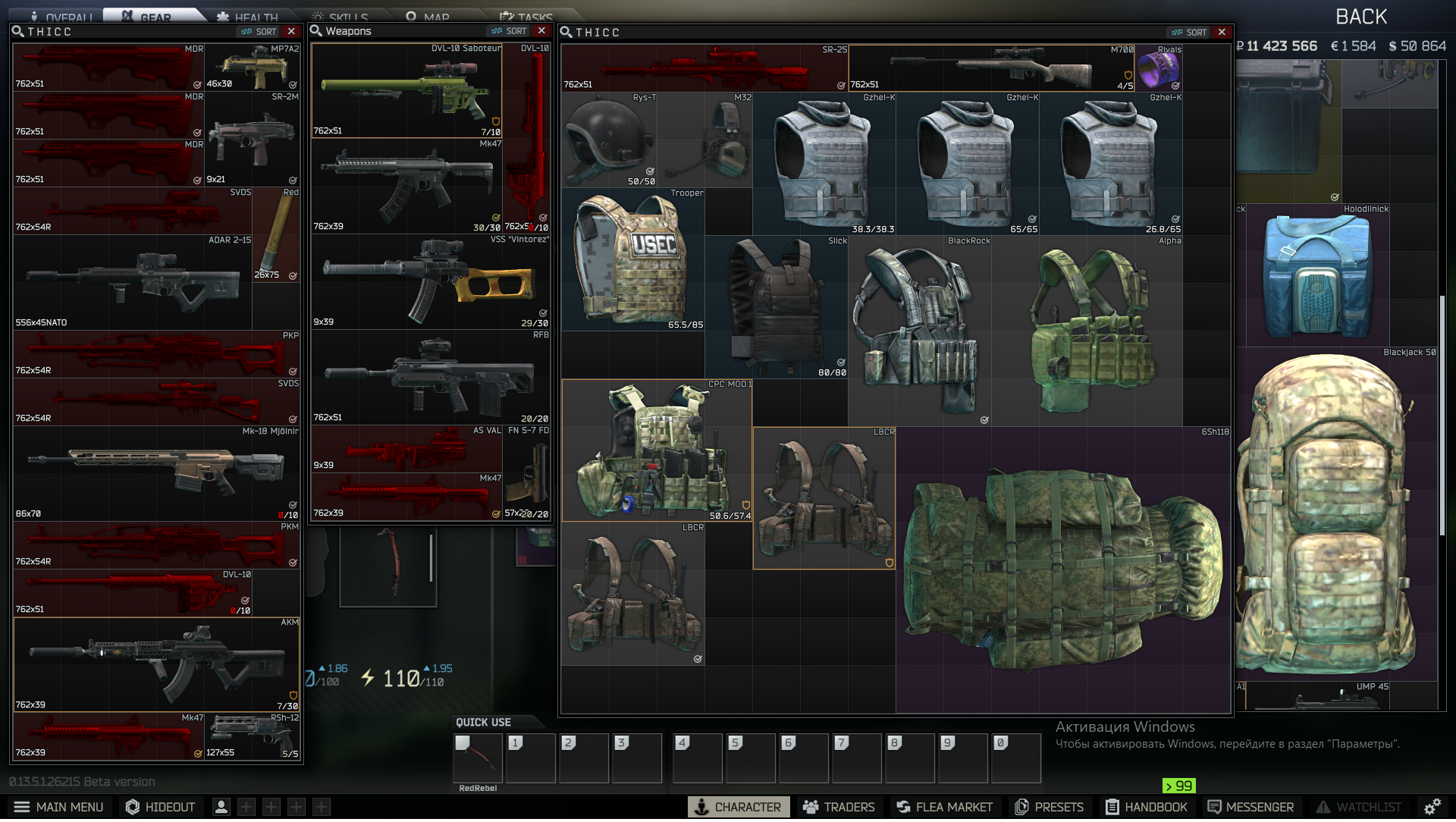The height and width of the screenshot is (822, 1456).
Task: Select the SR-2M submachine gun
Action: [253, 139]
